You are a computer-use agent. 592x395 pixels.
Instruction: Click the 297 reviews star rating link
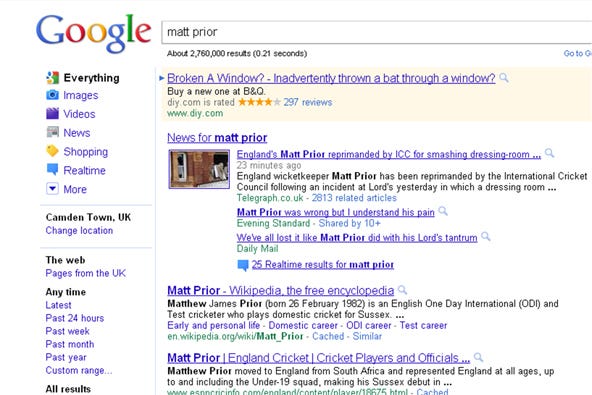[308, 102]
